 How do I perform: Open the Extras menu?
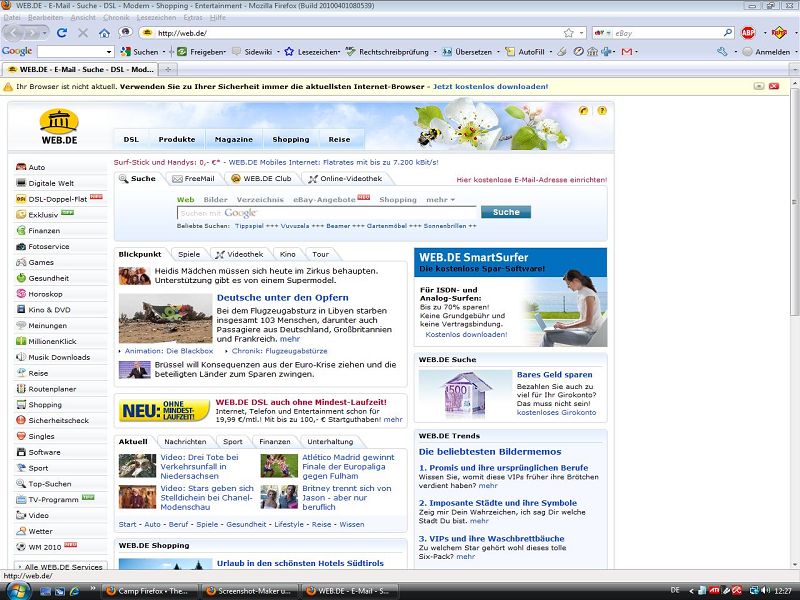pyautogui.click(x=193, y=17)
